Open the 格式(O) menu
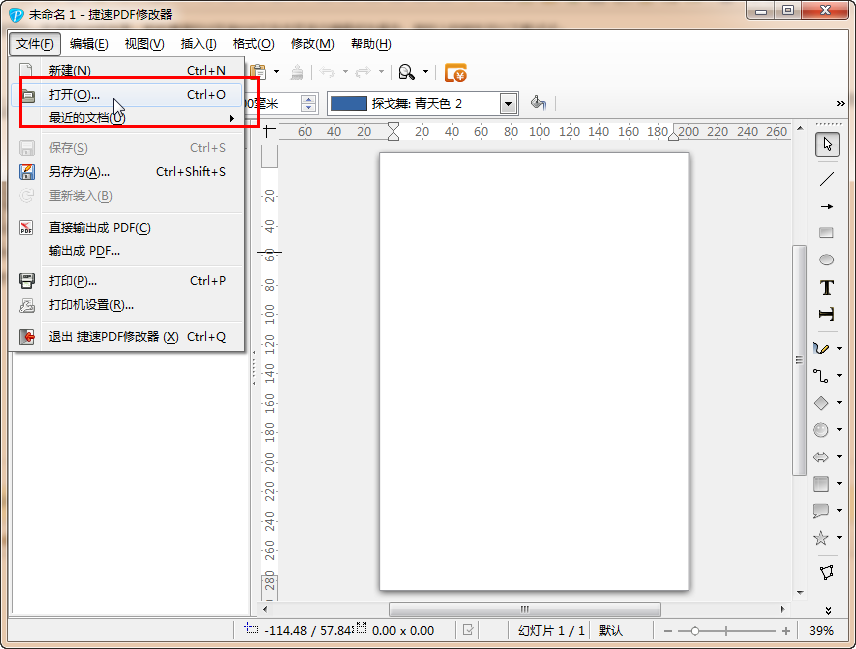This screenshot has height=649, width=856. coord(253,44)
